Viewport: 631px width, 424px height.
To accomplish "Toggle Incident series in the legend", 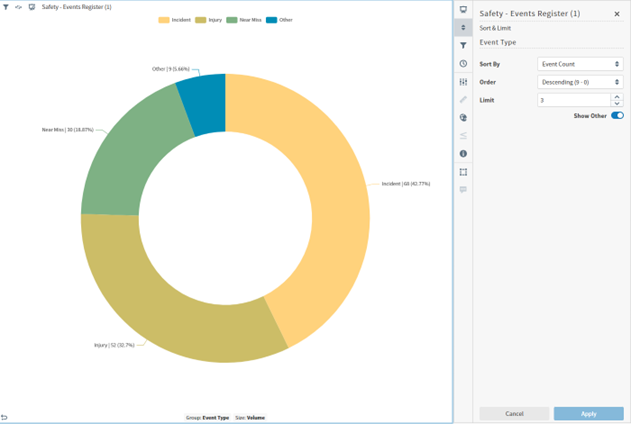I will pos(174,20).
